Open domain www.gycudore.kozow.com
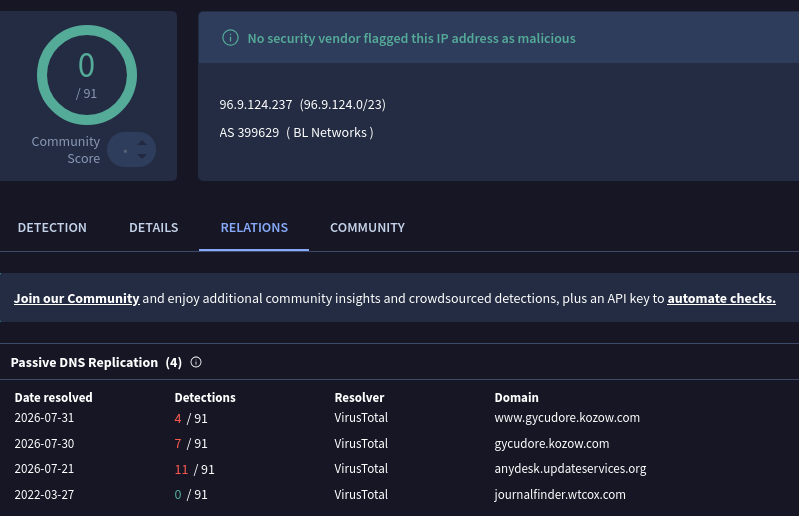The image size is (799, 516). tap(567, 418)
